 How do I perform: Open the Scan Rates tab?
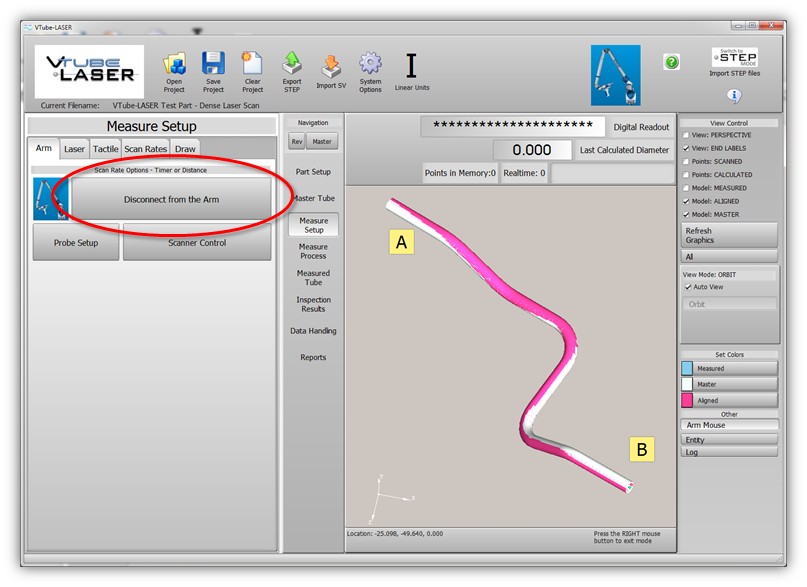145,149
